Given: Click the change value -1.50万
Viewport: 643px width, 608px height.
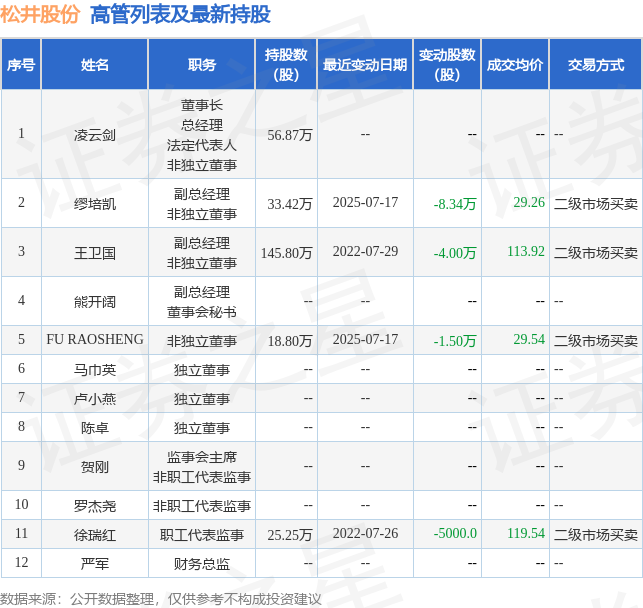Looking at the screenshot, I should click(x=455, y=341).
